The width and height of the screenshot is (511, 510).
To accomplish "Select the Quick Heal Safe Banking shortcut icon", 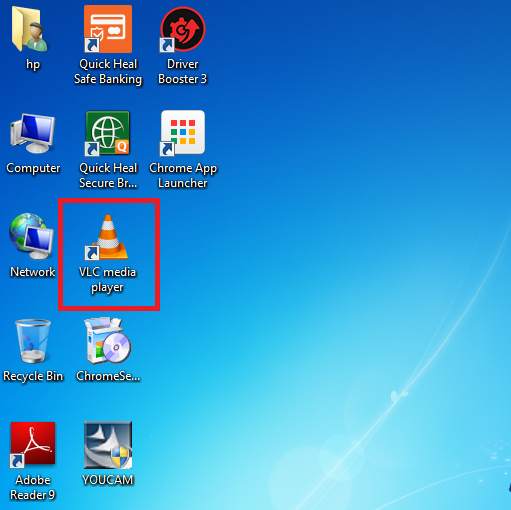I will pos(108,29).
